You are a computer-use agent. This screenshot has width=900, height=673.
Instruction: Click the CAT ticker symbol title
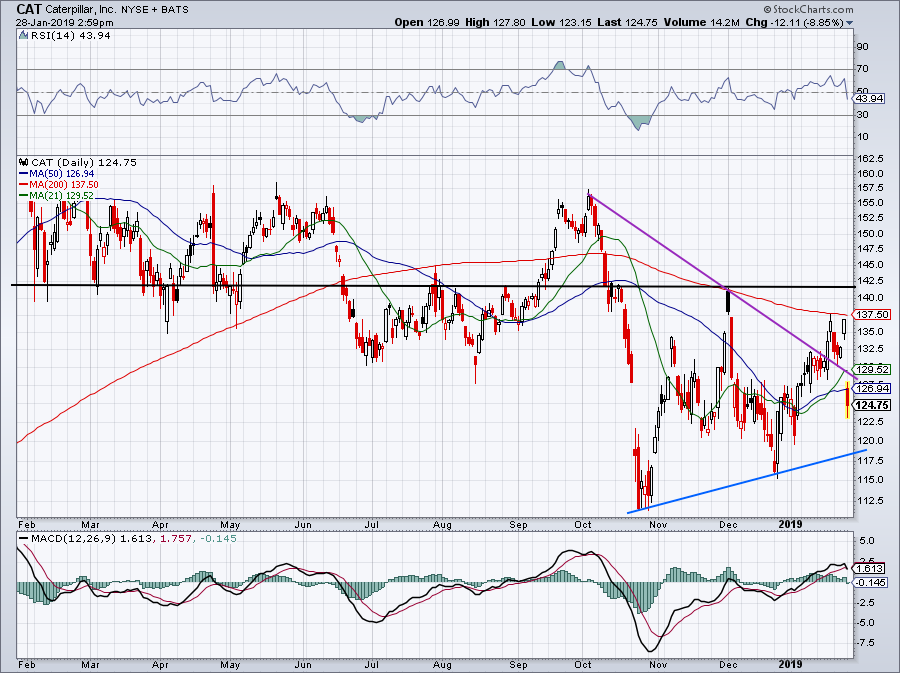[x=29, y=9]
